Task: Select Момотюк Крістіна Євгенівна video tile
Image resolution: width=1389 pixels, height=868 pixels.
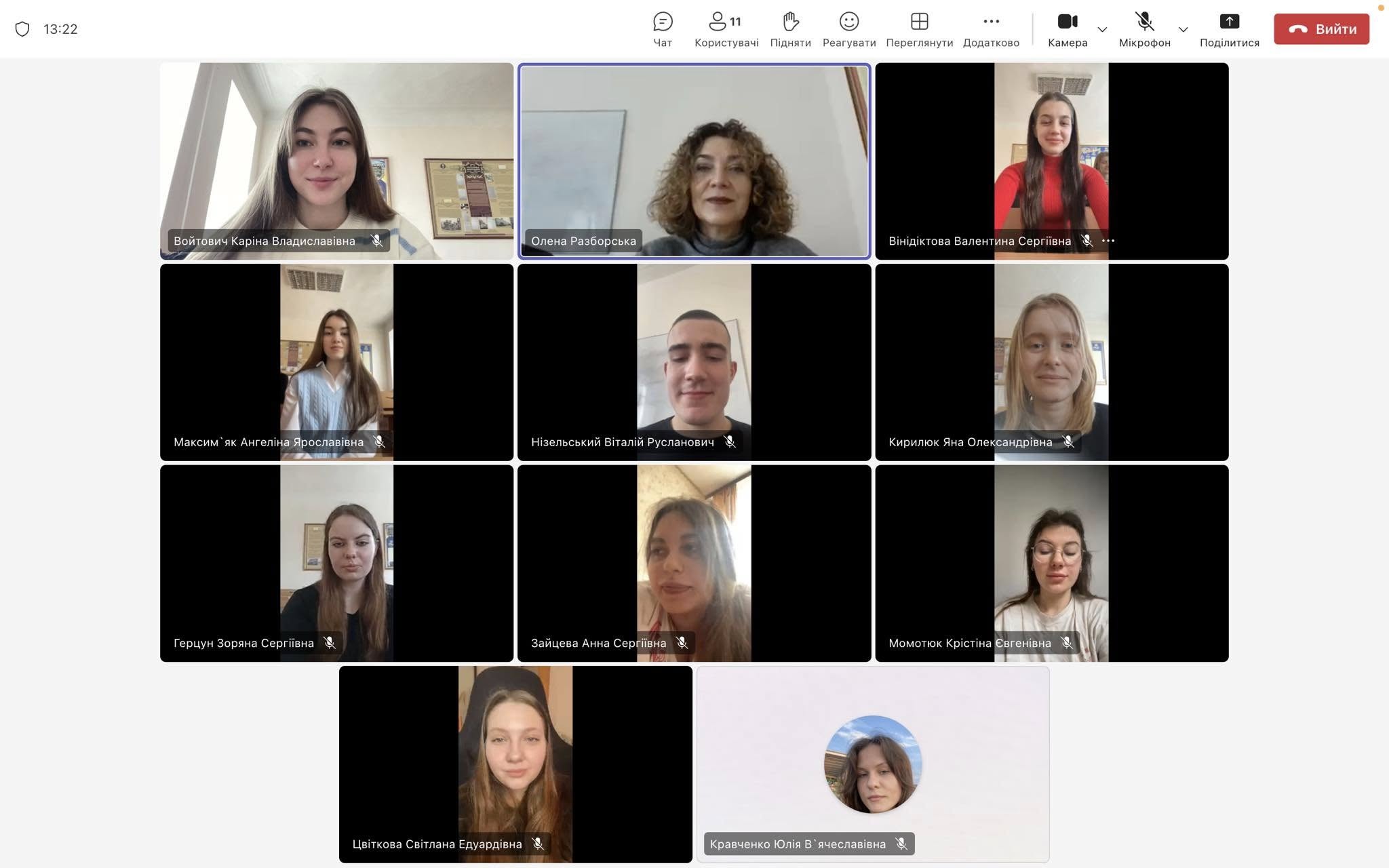Action: click(x=1051, y=563)
